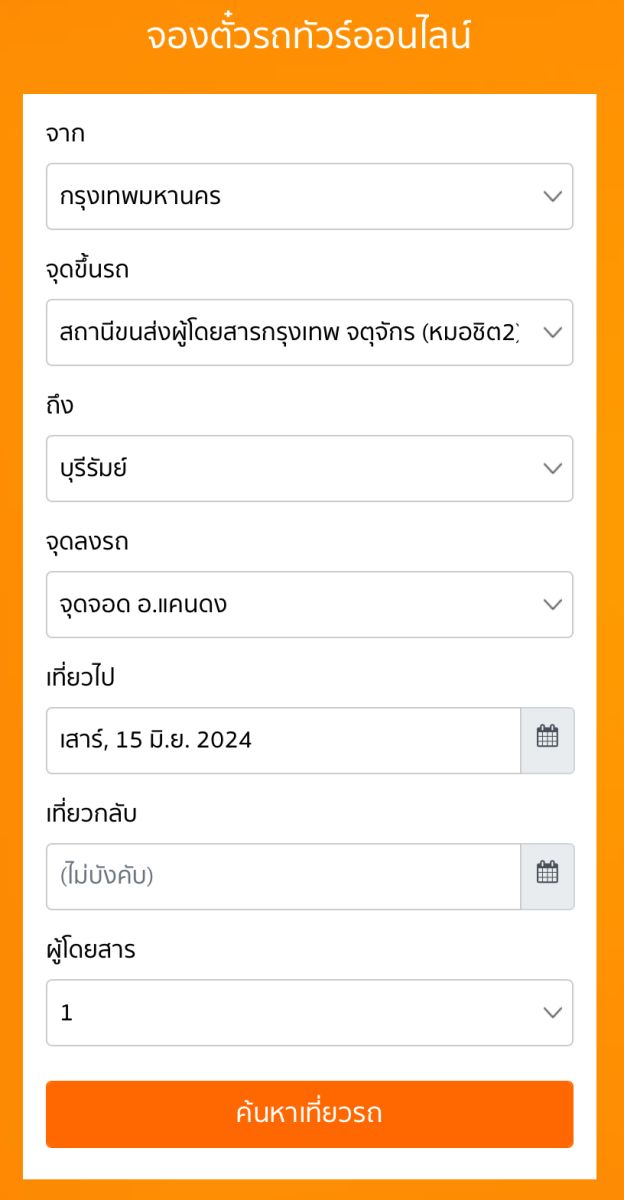Click the ถึง field label

60,406
